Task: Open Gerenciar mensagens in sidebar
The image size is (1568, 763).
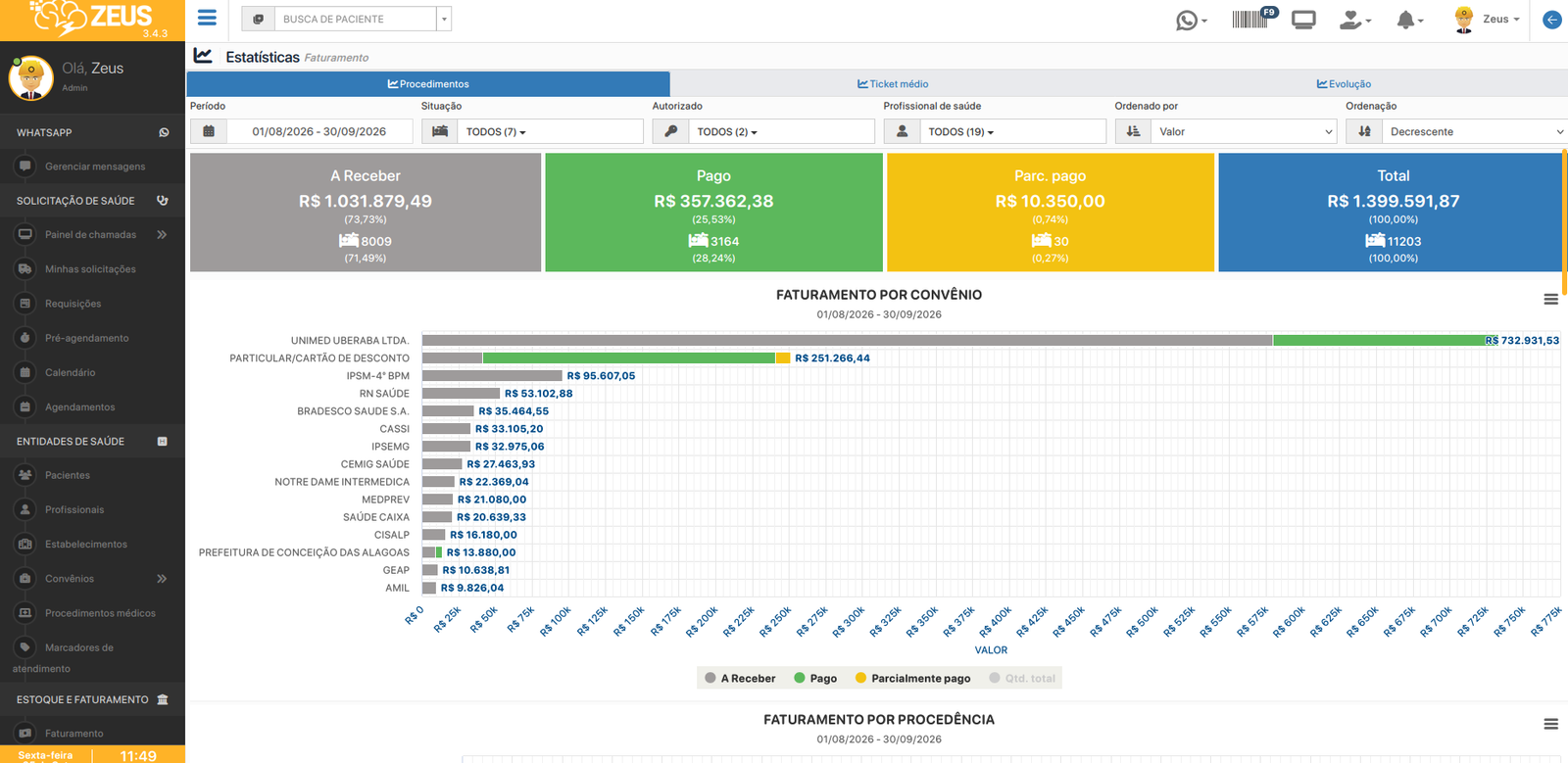Action: [x=93, y=167]
